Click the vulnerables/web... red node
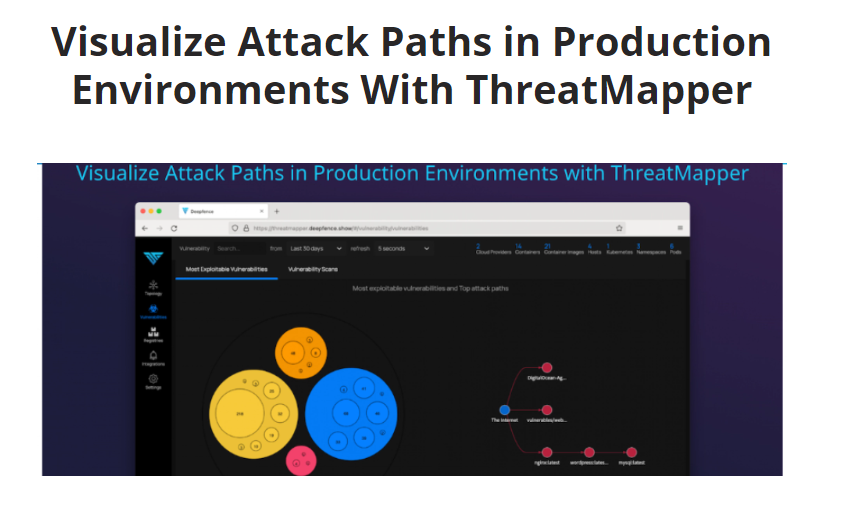This screenshot has height=510, width=843. [547, 410]
